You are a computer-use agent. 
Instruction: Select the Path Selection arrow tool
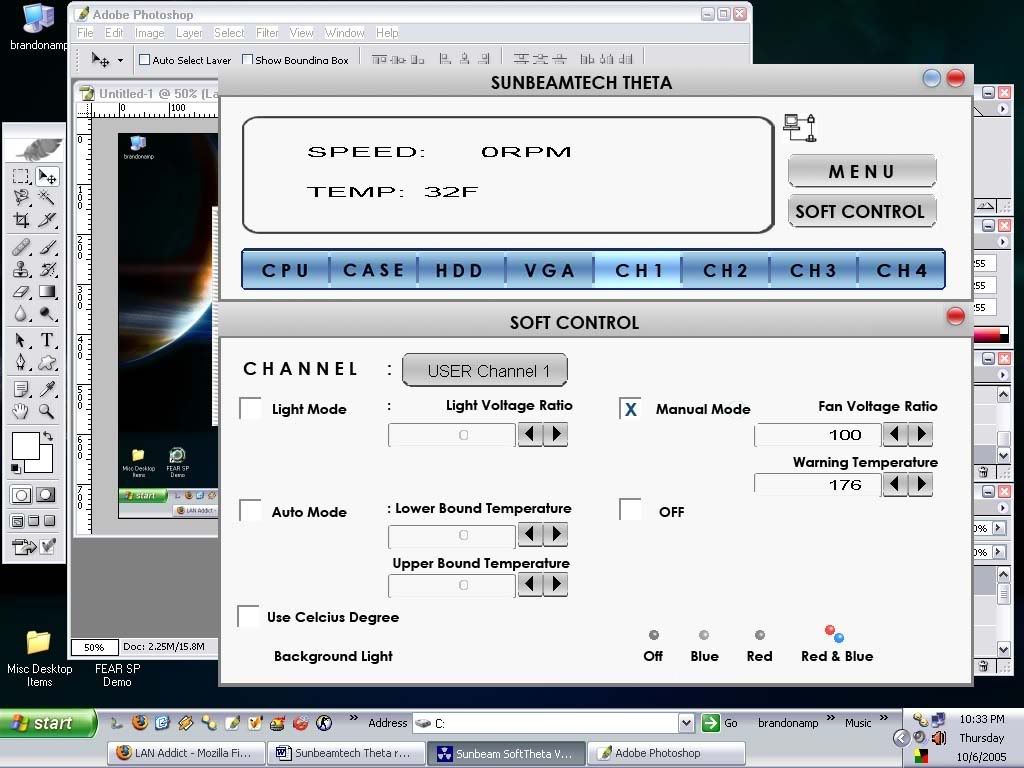21,340
